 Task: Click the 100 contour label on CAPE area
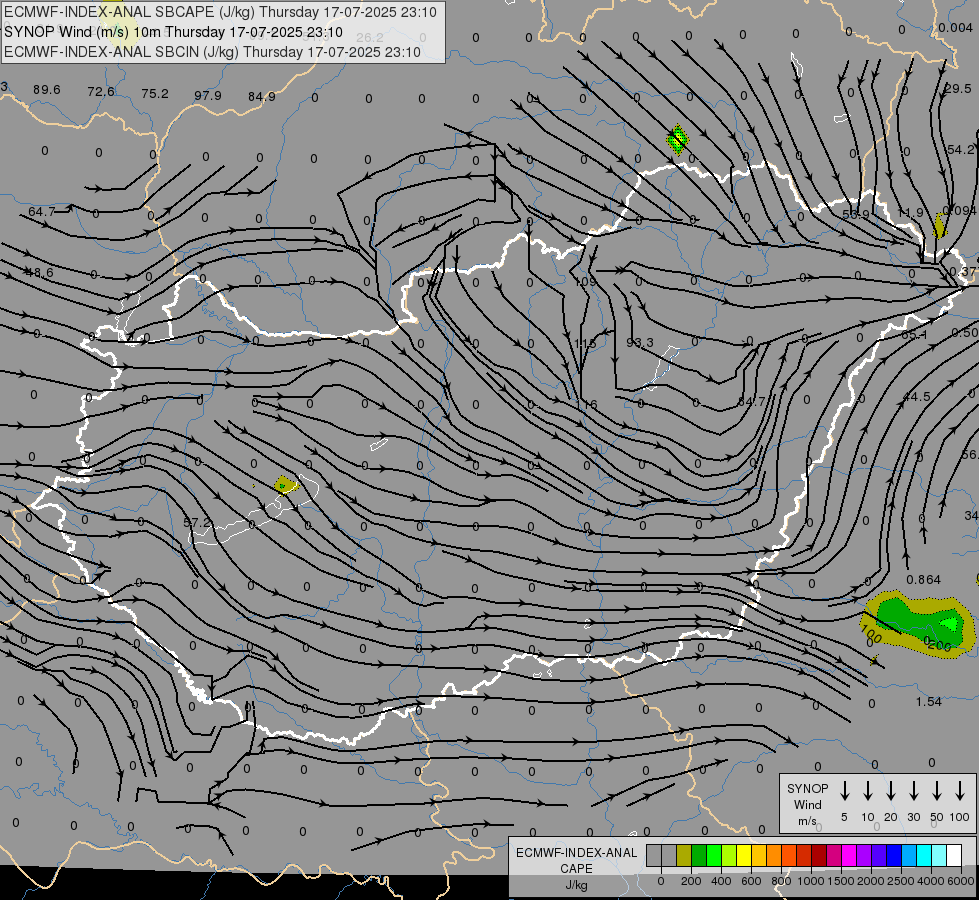click(870, 633)
